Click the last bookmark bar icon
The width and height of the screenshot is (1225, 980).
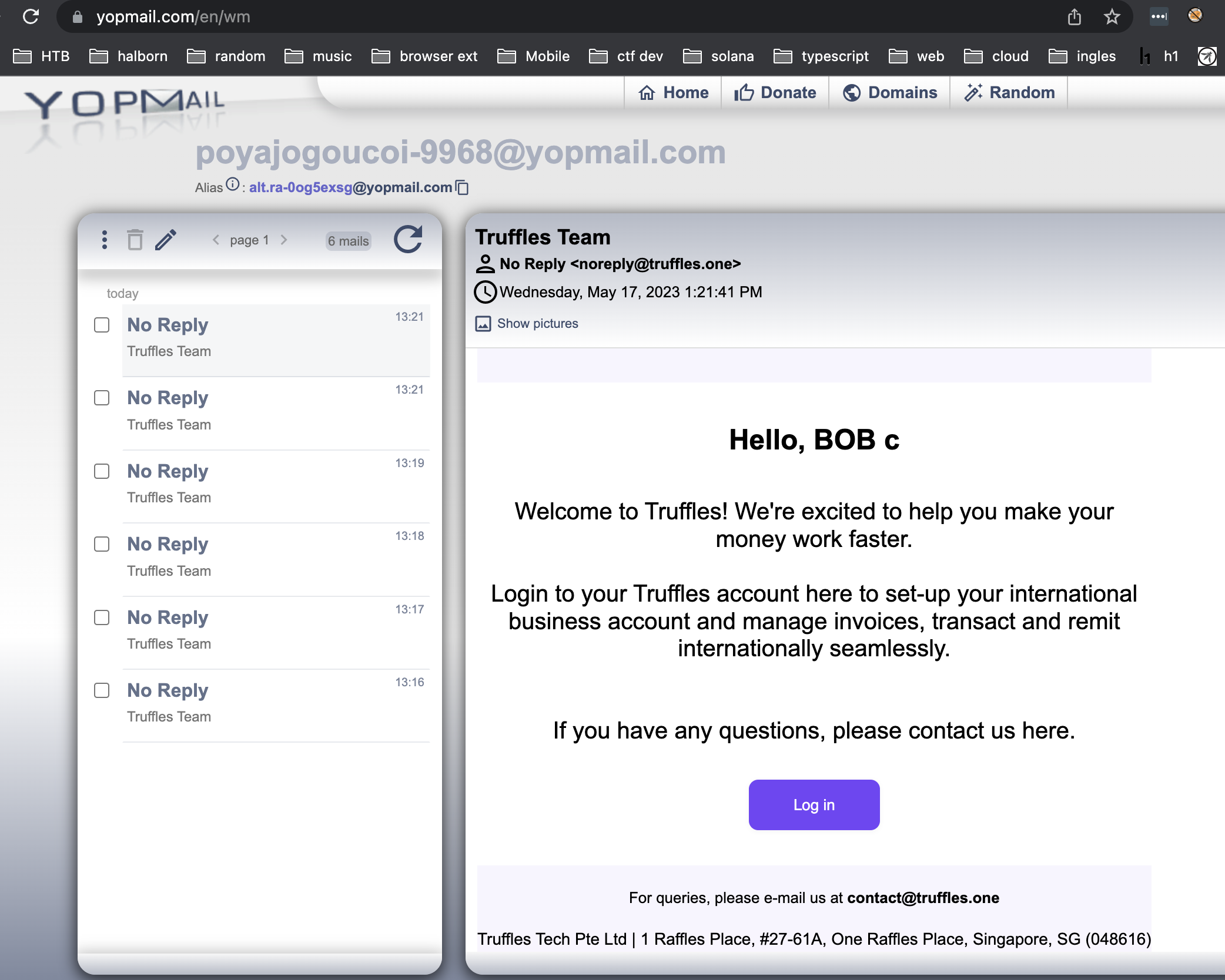[1207, 56]
